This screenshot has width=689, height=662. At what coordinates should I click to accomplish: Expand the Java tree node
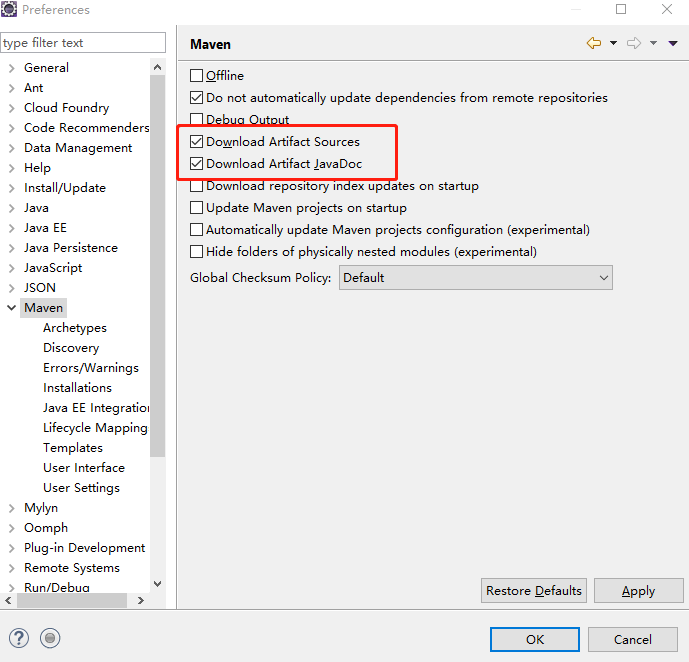pos(12,208)
